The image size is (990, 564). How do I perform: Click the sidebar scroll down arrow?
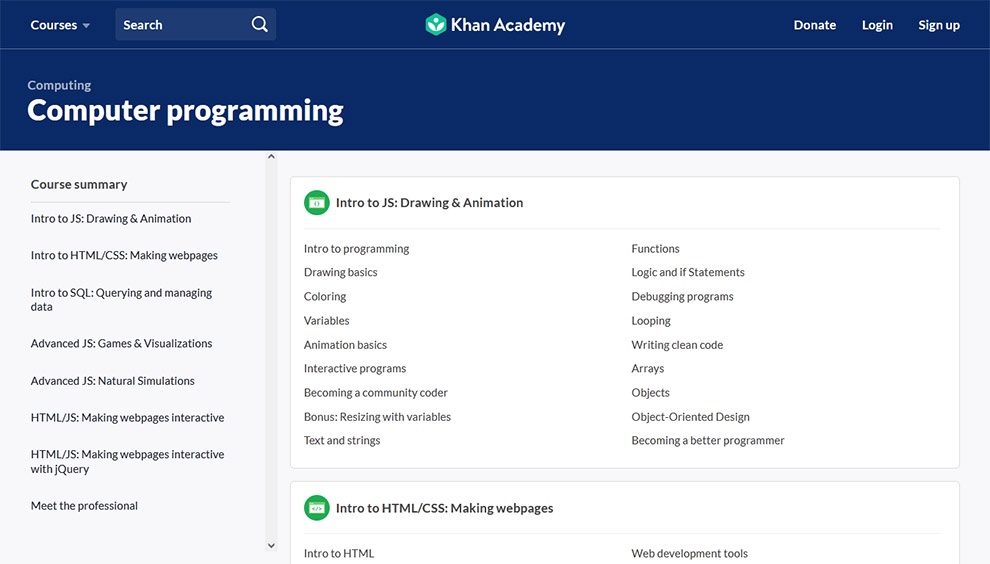point(271,546)
